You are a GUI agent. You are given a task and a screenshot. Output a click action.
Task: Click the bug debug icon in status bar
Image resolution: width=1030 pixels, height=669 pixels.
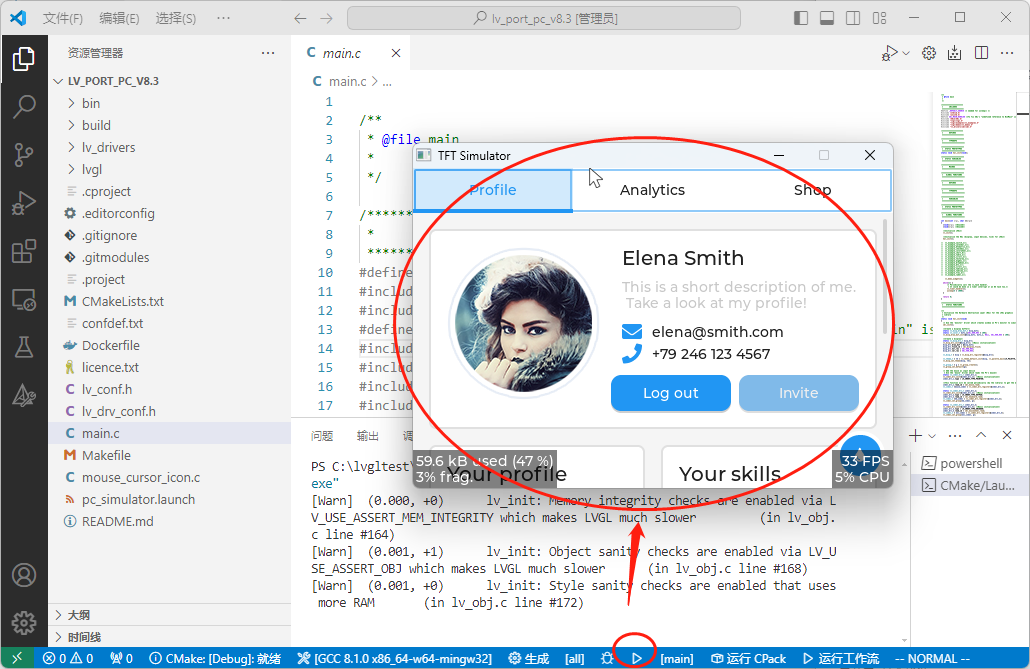click(607, 658)
